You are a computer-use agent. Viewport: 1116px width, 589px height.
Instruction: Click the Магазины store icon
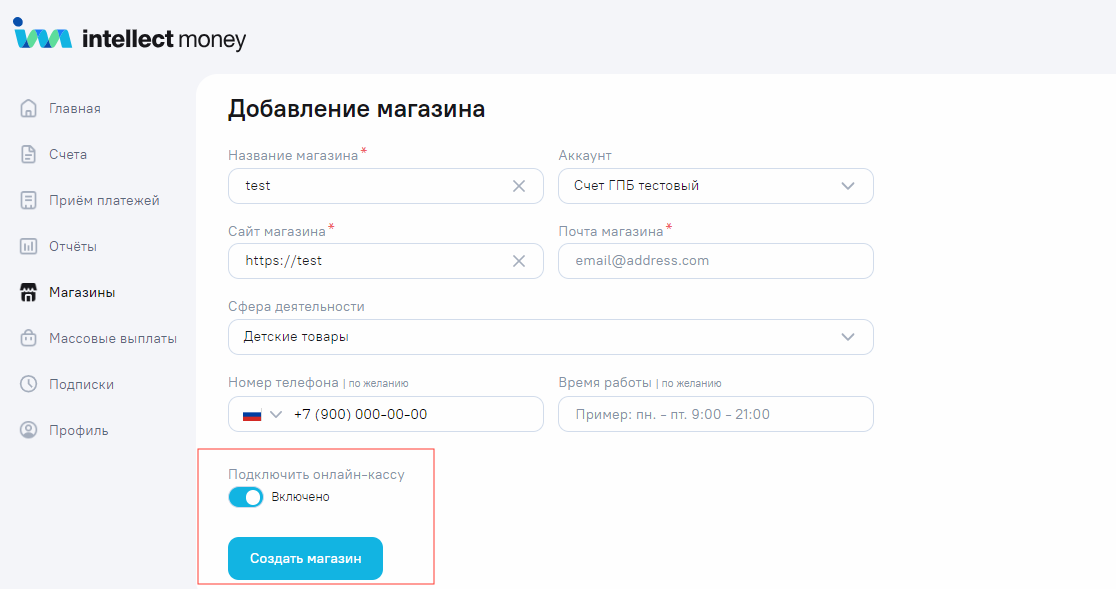point(29,293)
